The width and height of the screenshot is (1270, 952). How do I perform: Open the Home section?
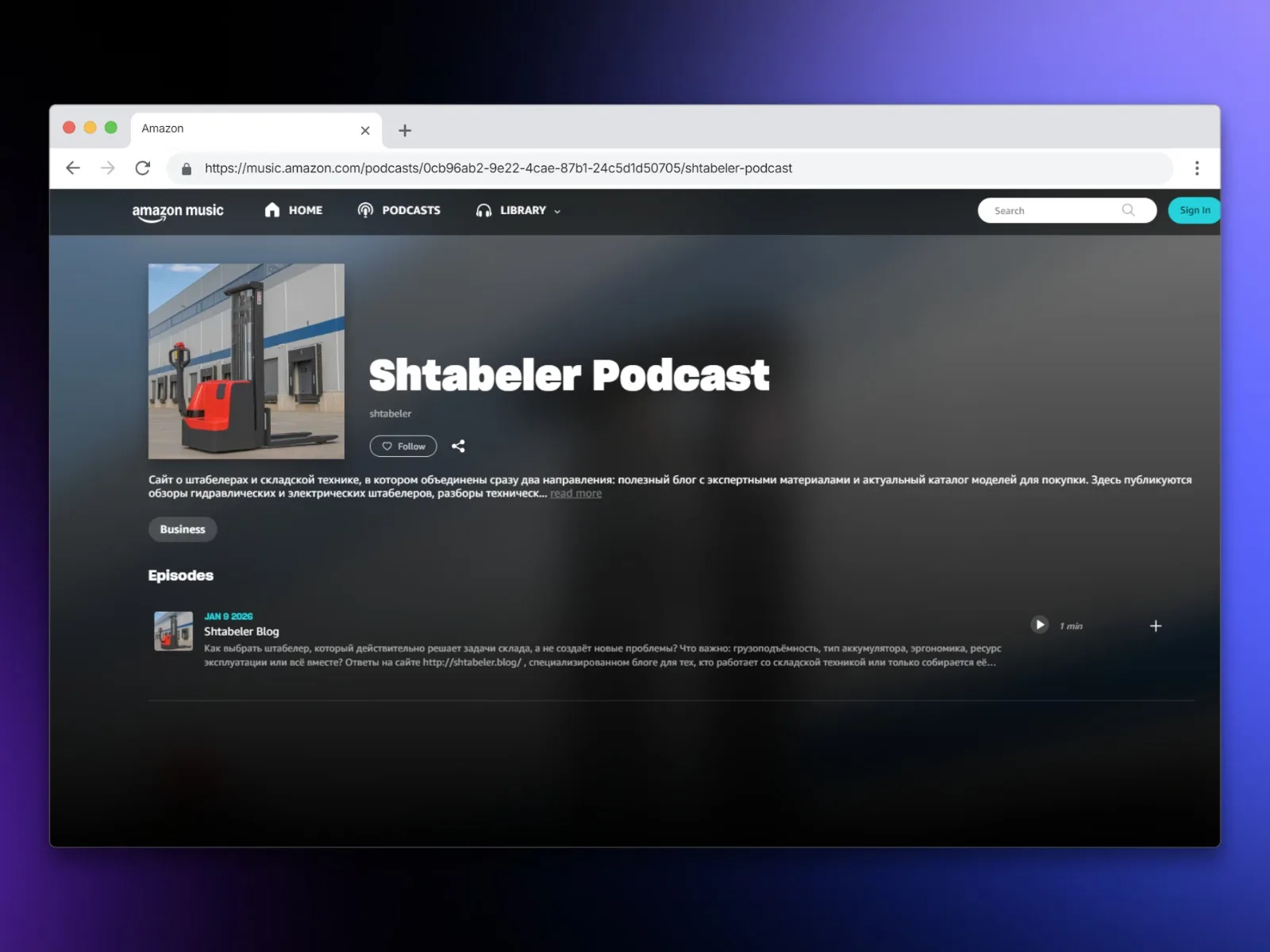coord(294,210)
